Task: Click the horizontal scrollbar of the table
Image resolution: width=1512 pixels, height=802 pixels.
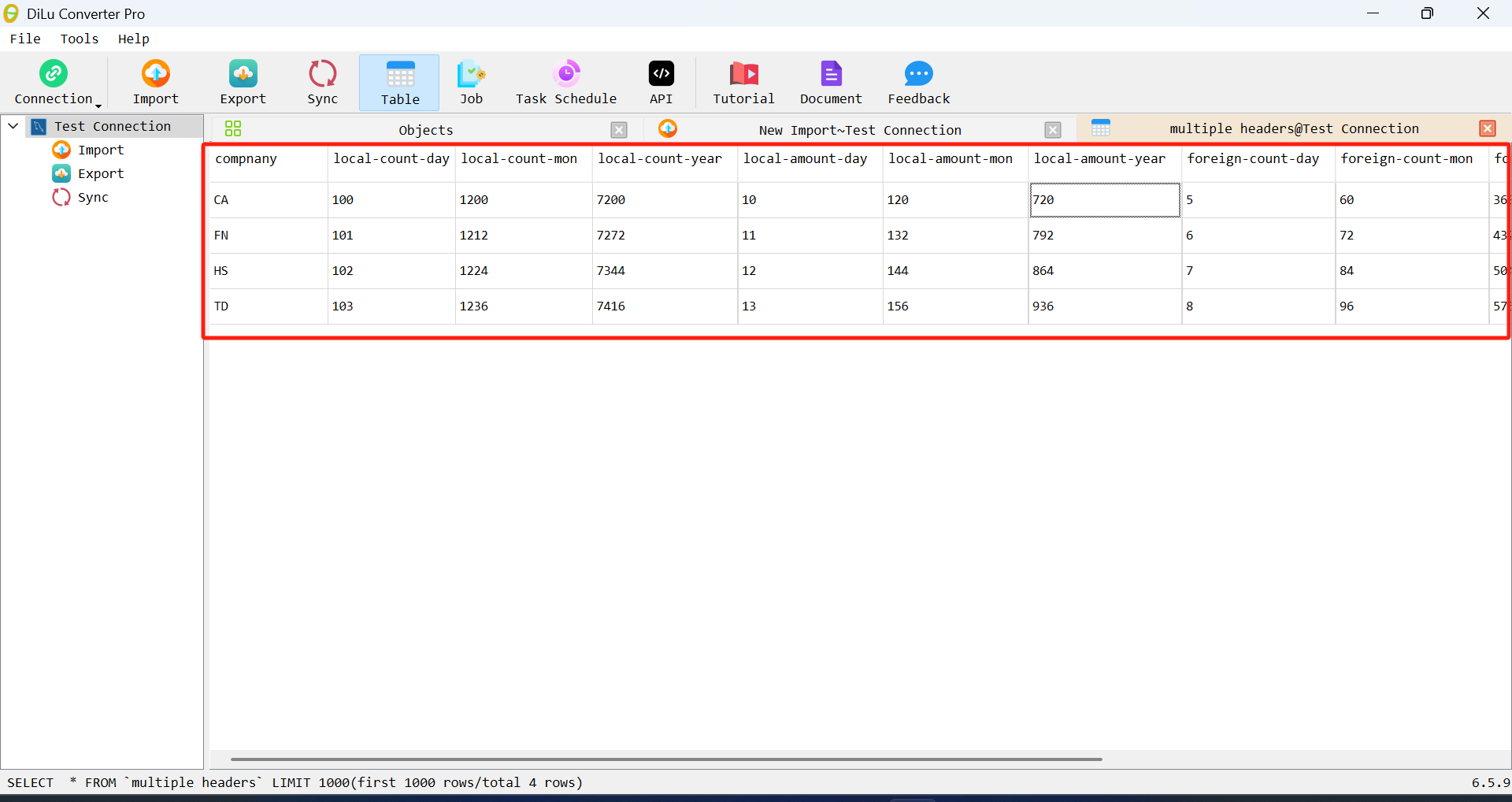Action: pos(666,759)
